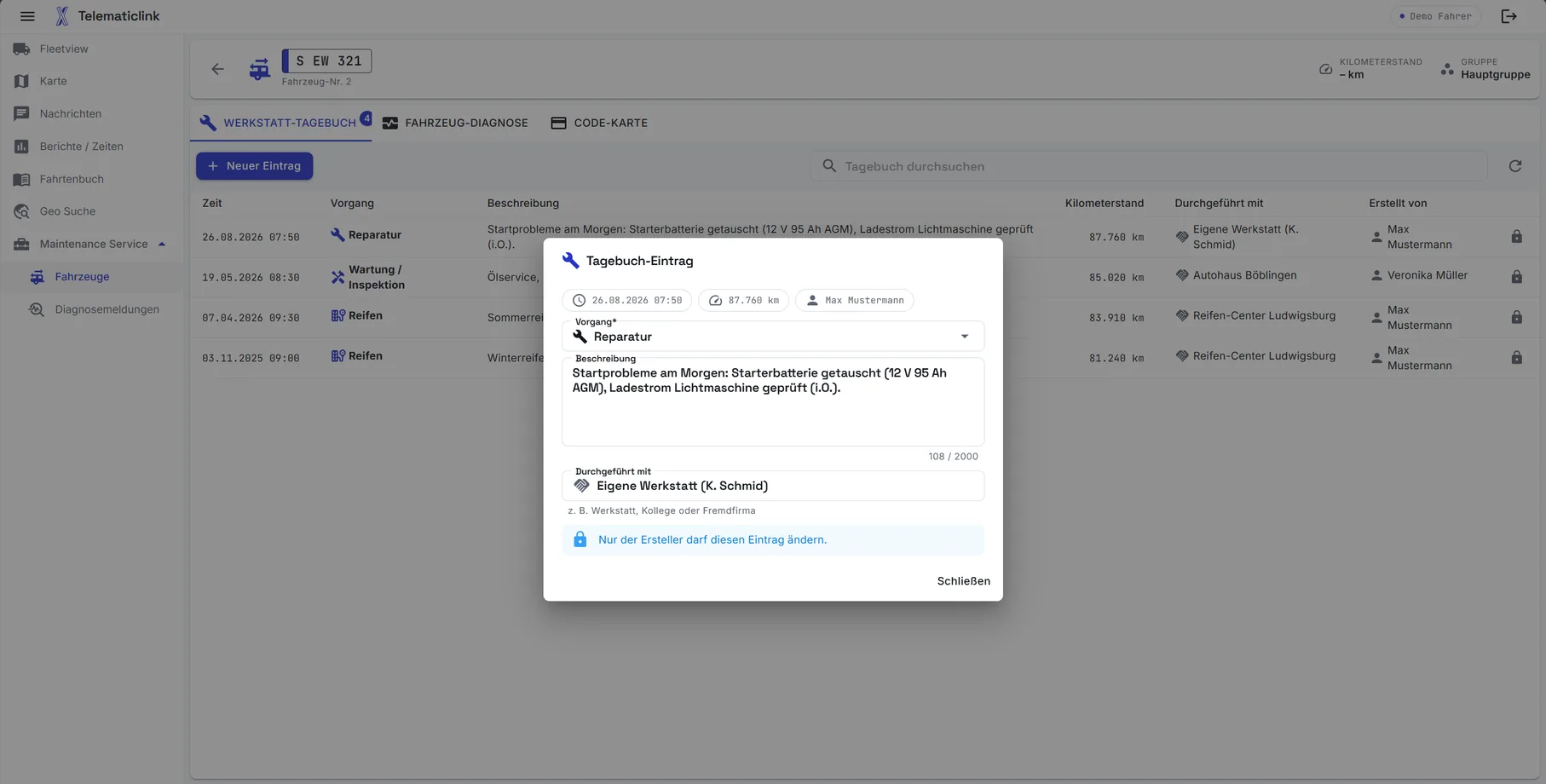Image resolution: width=1546 pixels, height=784 pixels.
Task: Click the Veronika Müller cell
Action: pos(1428,275)
